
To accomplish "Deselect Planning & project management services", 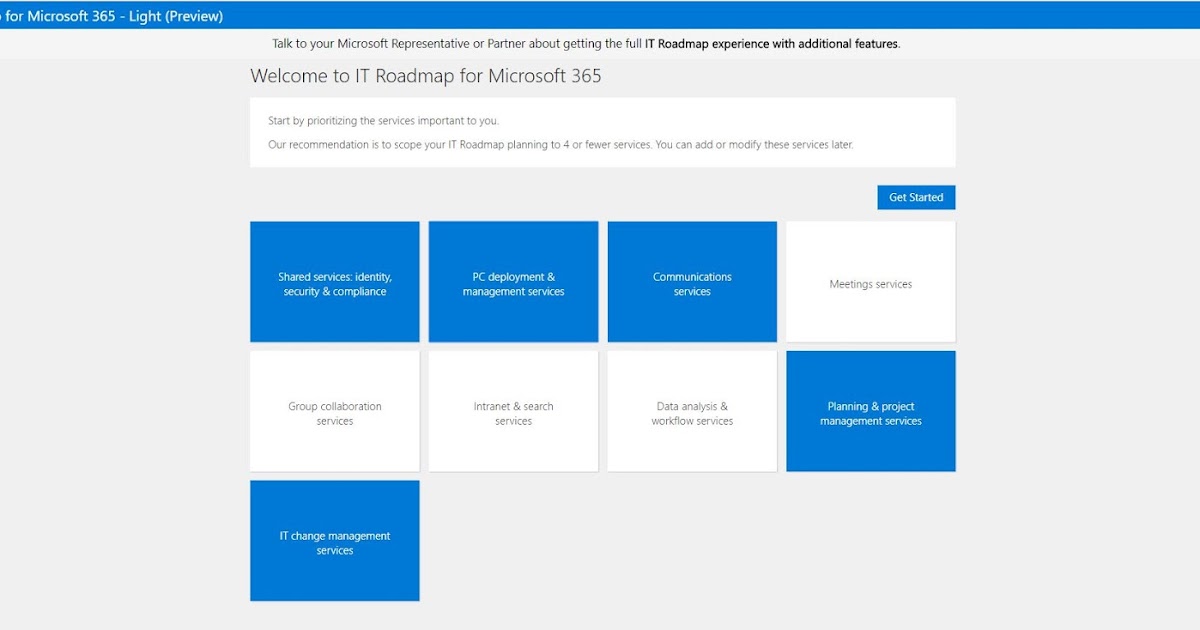I will [x=870, y=410].
